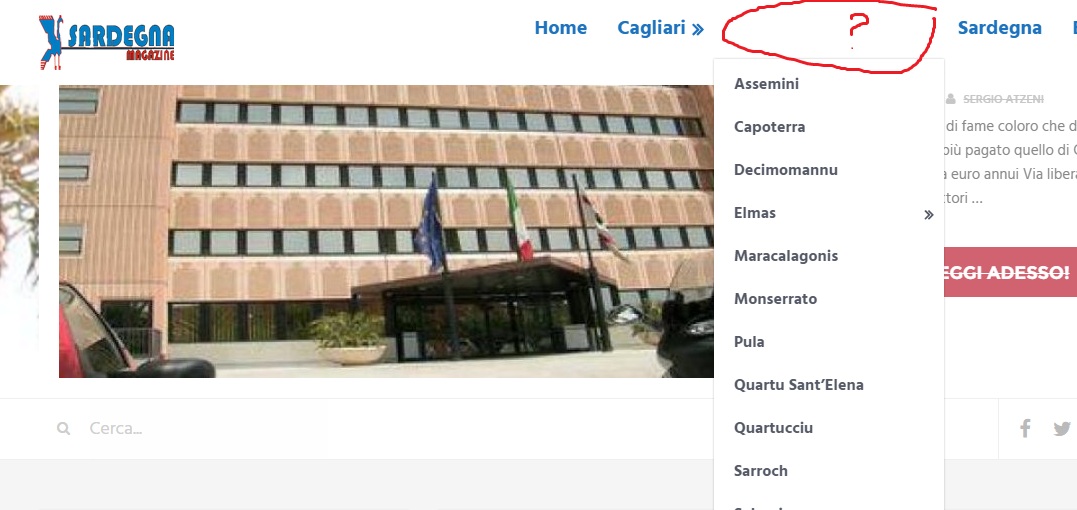This screenshot has height=510, width=1077.
Task: Click the Sardegna Magazine logo
Action: pos(106,42)
